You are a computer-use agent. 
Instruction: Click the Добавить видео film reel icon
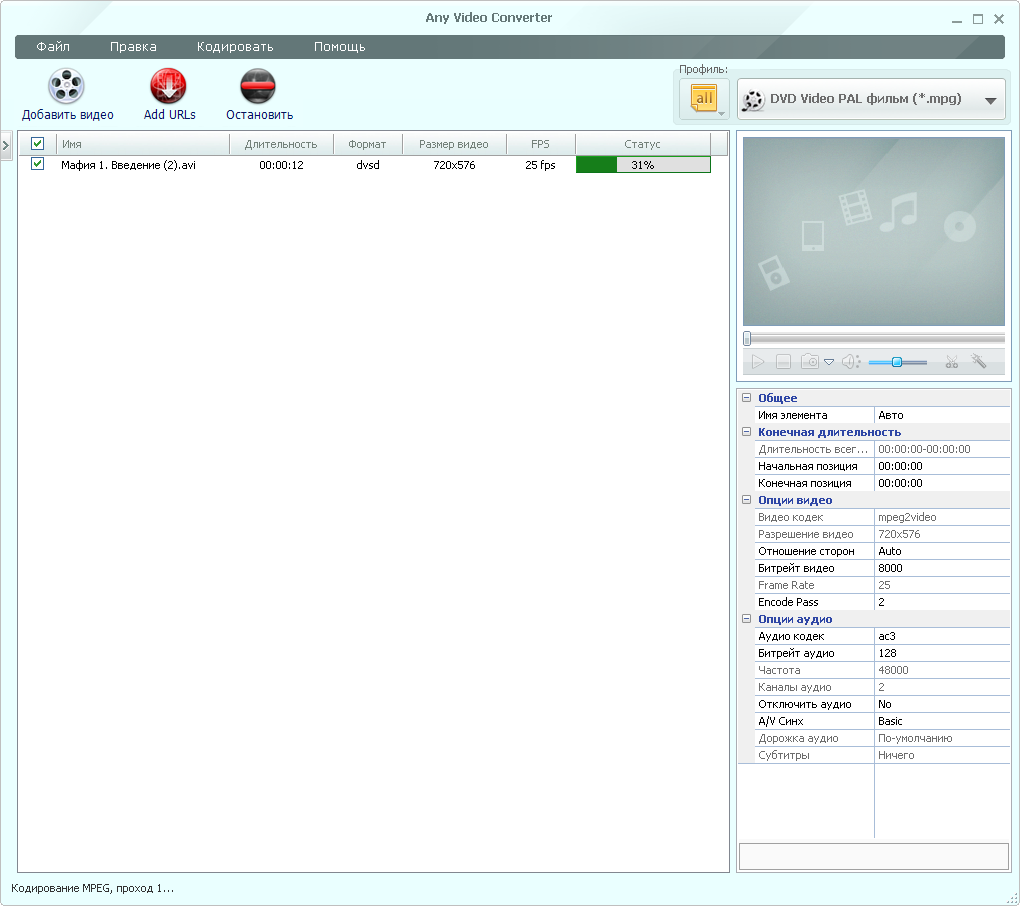pos(66,87)
